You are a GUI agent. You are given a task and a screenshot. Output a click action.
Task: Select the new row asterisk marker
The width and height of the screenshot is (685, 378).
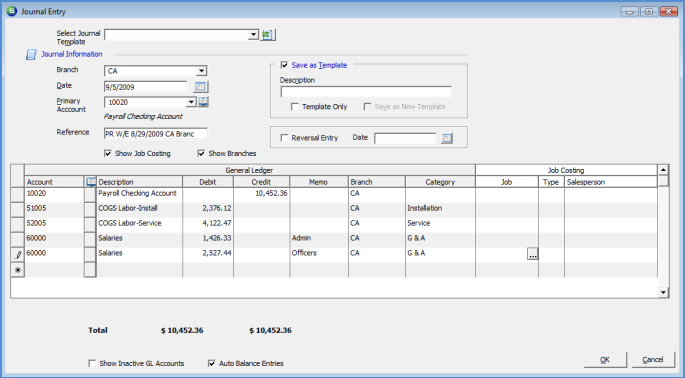pyautogui.click(x=17, y=270)
